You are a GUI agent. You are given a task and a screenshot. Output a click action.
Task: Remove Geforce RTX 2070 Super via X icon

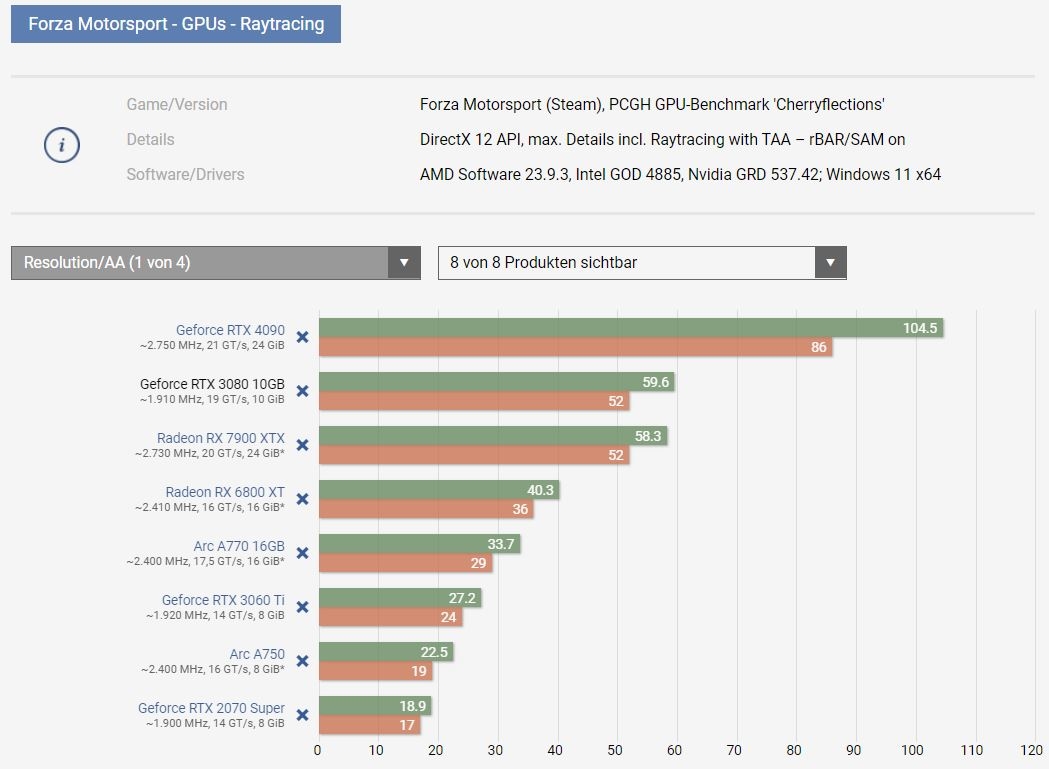coord(302,715)
